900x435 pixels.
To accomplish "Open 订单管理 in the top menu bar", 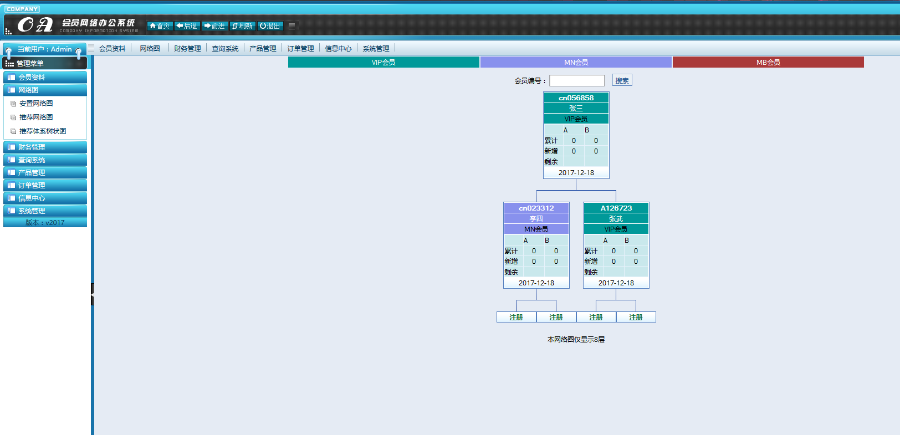I will coord(300,48).
